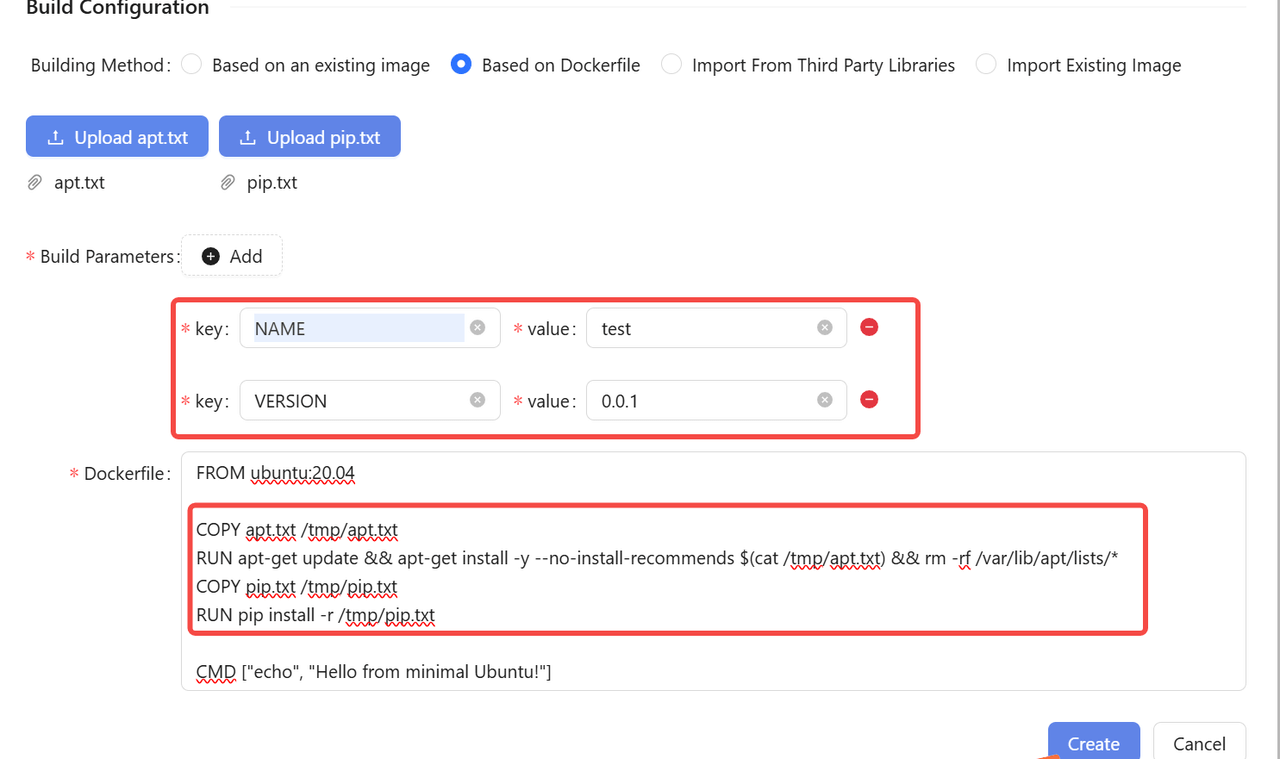Click COPY apt.txt /tmp/apt.txt line
Screen dimensions: 1280x759
297,530
